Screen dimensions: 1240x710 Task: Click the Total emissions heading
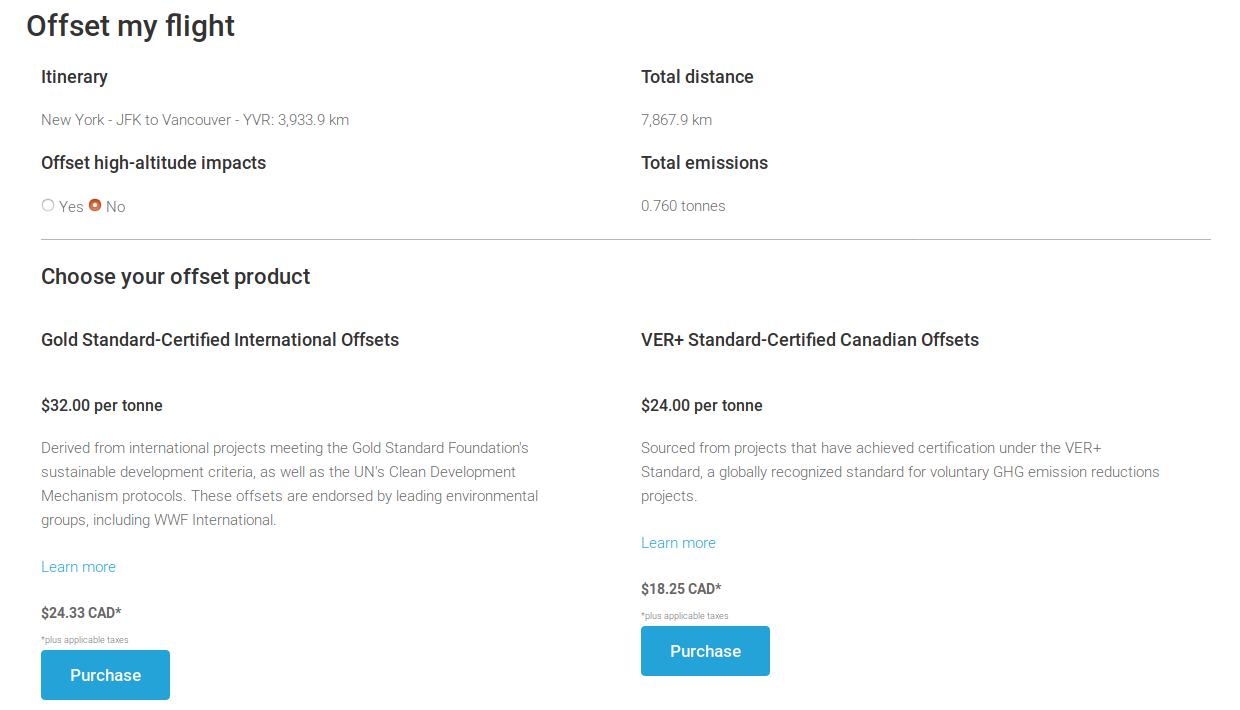click(704, 163)
